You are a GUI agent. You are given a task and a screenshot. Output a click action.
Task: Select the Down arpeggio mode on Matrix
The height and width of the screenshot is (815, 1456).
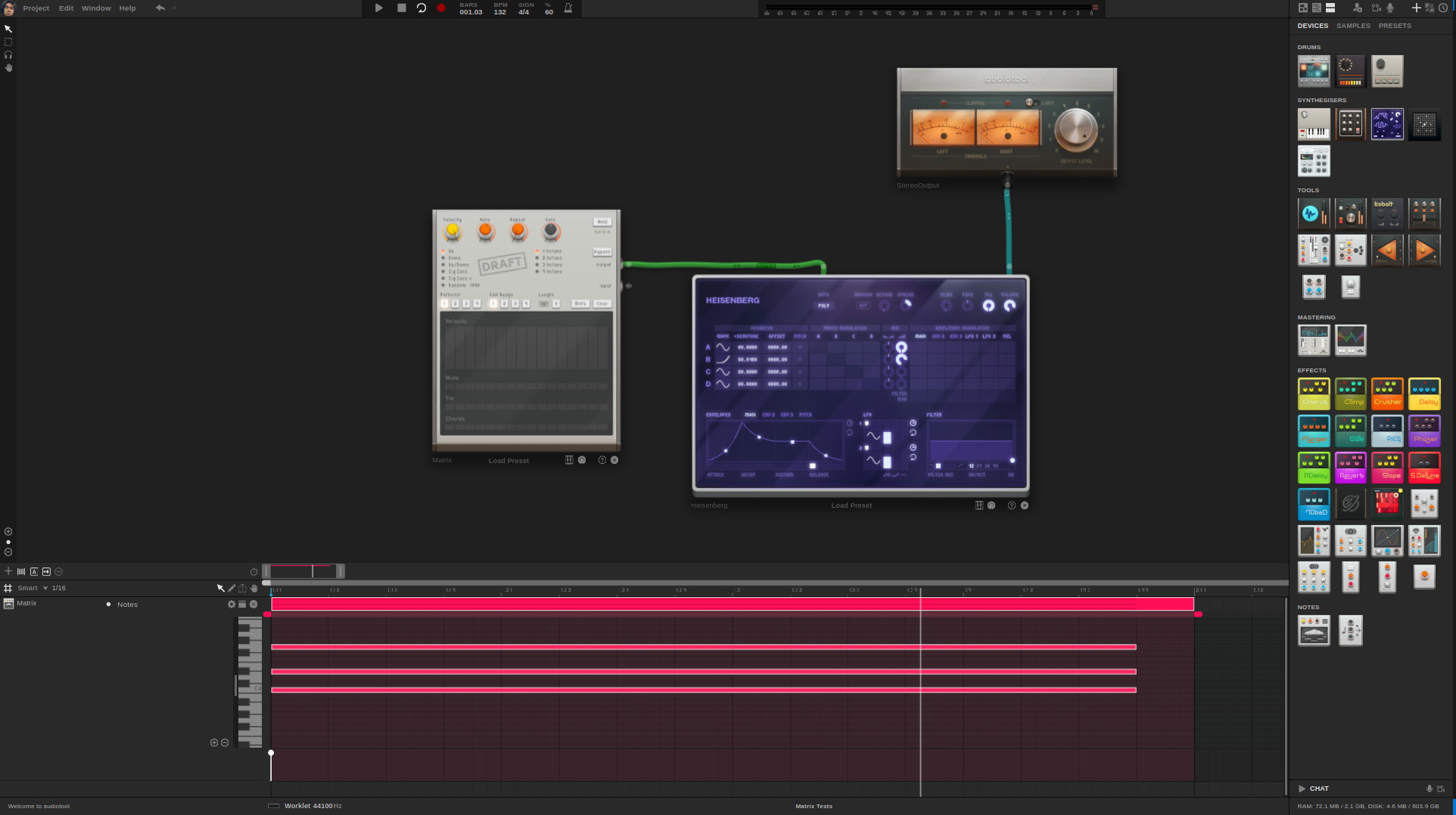(x=452, y=258)
